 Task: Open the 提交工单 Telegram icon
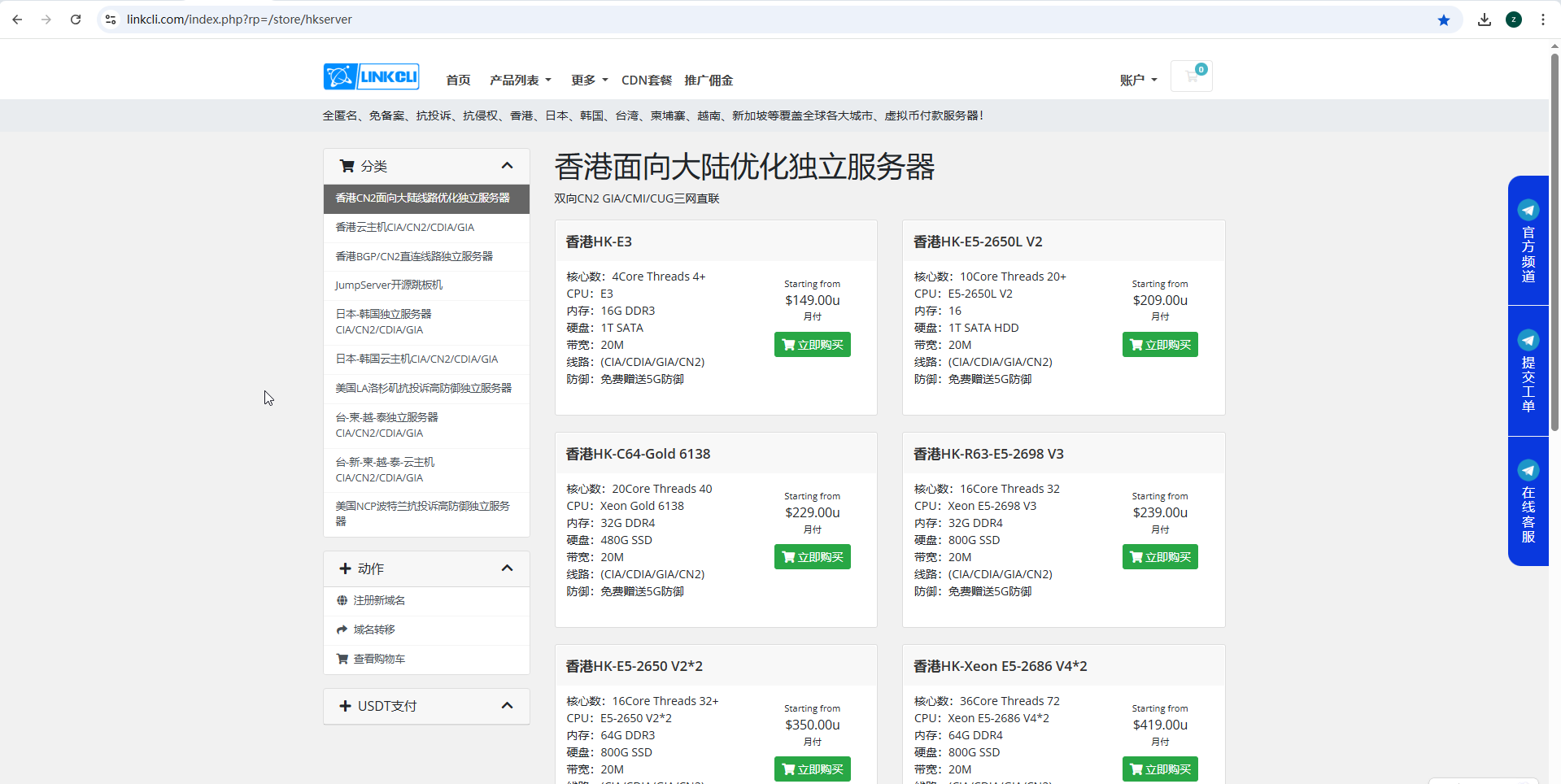(1528, 340)
